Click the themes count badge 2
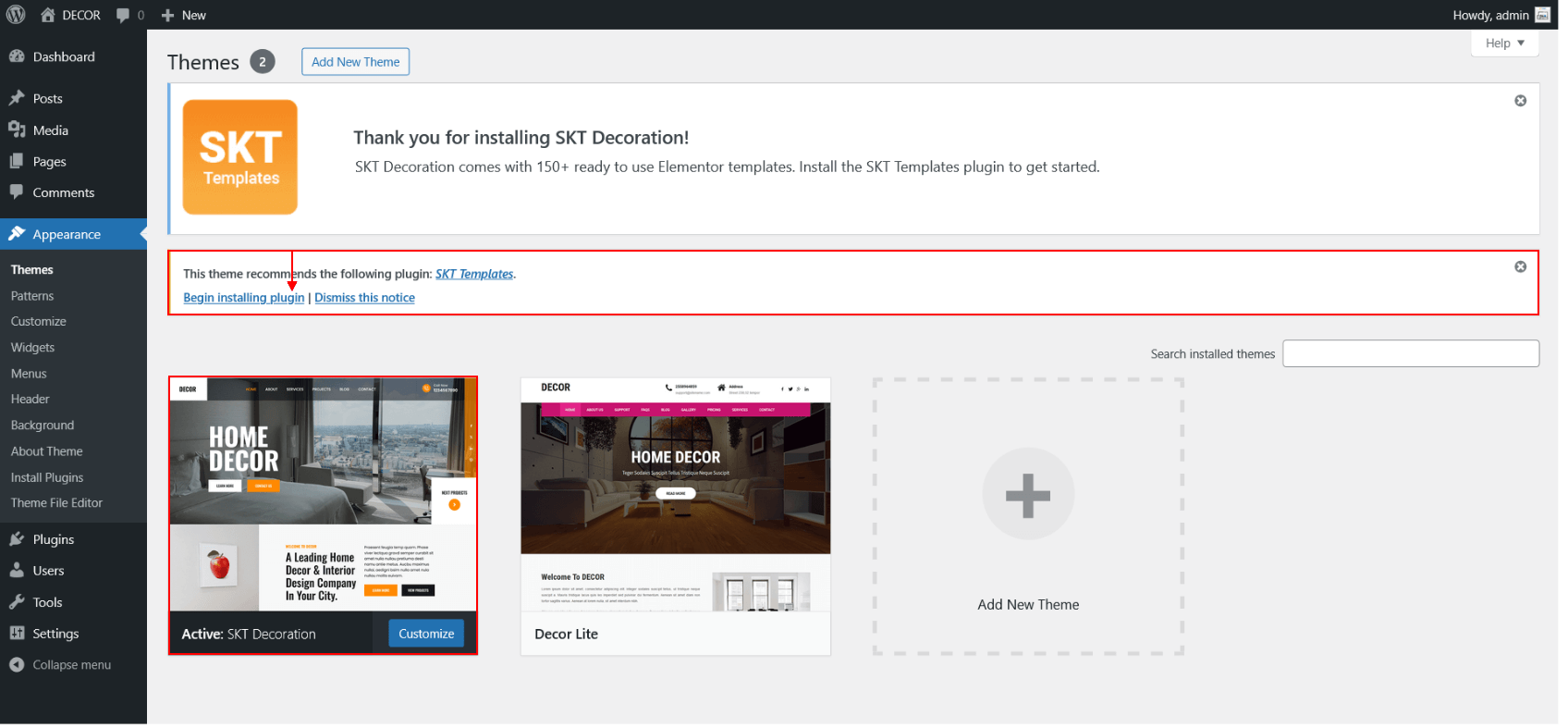1568x728 pixels. coord(263,62)
